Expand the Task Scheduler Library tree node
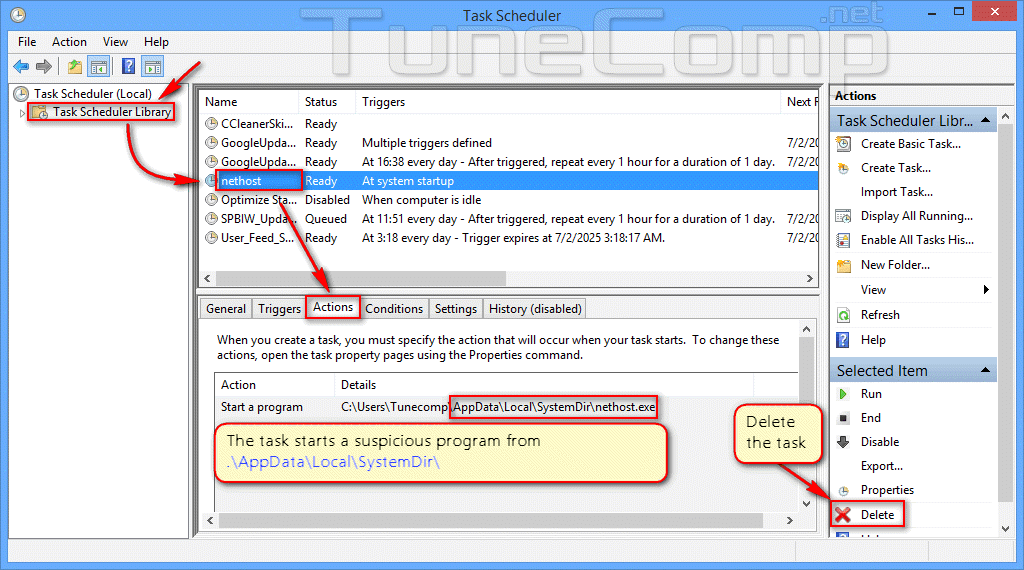The image size is (1024, 570). 22,113
